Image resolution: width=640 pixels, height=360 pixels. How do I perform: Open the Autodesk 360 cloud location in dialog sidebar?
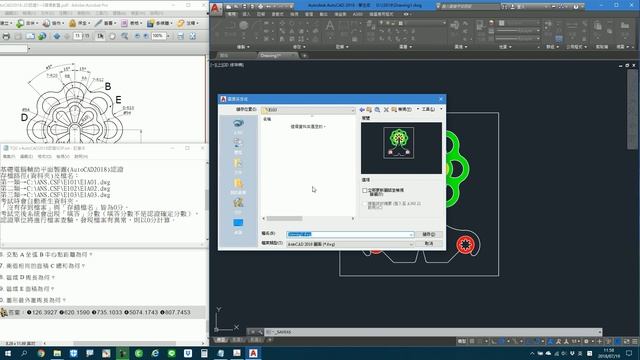coord(238,126)
